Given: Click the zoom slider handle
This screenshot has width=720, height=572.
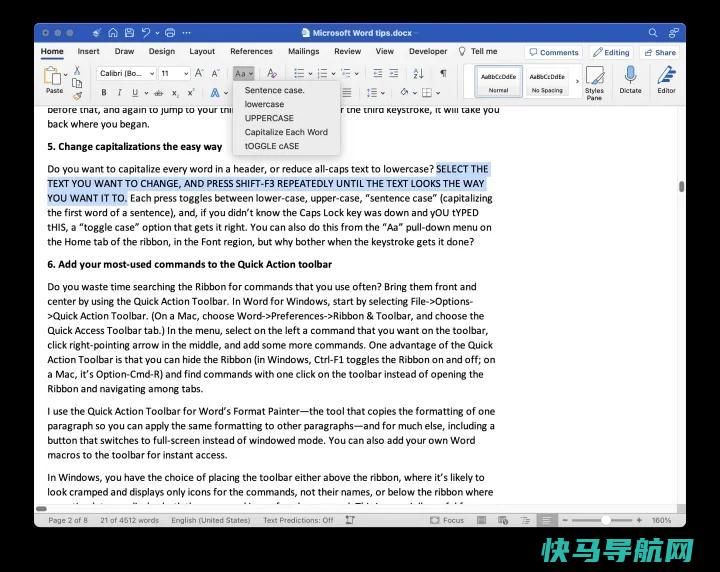Looking at the screenshot, I should 606,520.
